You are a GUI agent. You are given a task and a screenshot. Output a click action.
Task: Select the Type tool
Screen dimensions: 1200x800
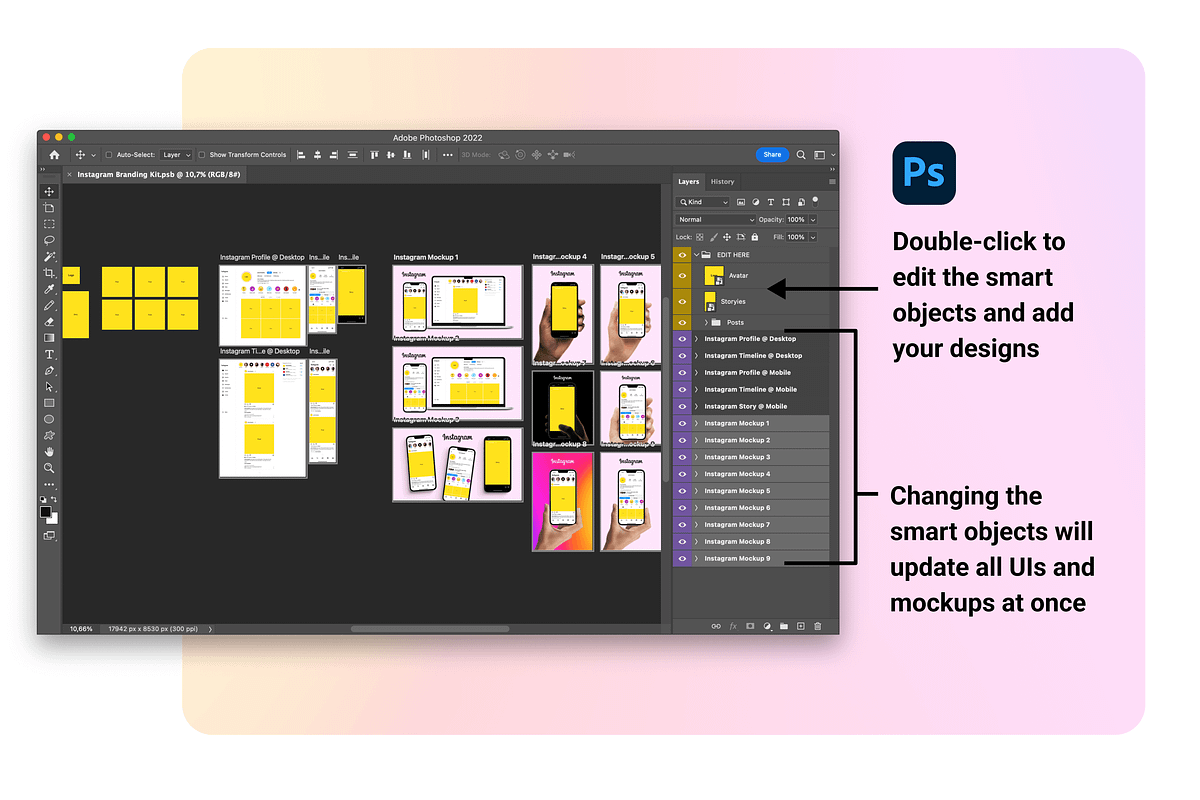tap(49, 355)
